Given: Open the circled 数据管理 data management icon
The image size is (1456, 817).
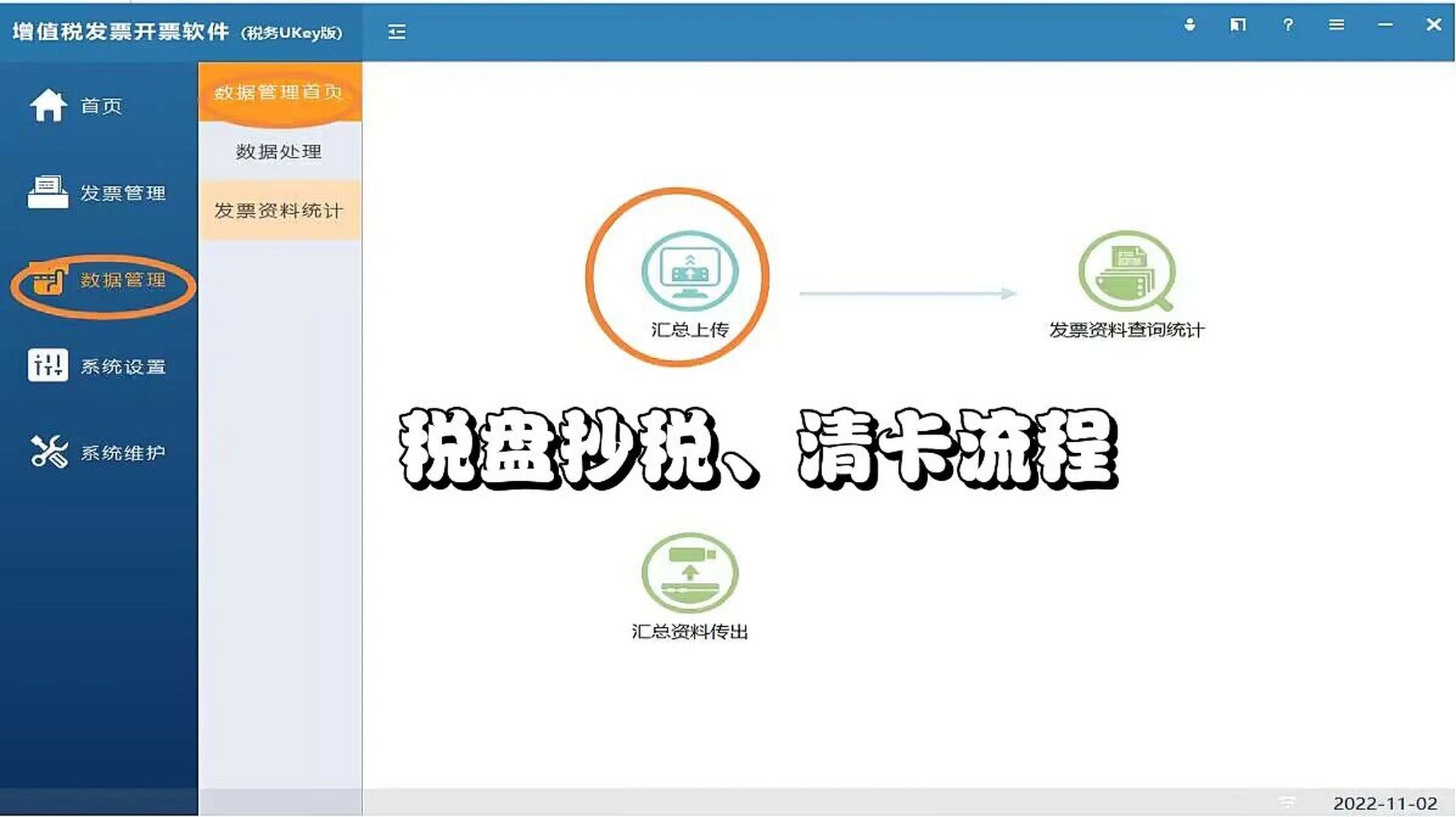Looking at the screenshot, I should (47, 279).
